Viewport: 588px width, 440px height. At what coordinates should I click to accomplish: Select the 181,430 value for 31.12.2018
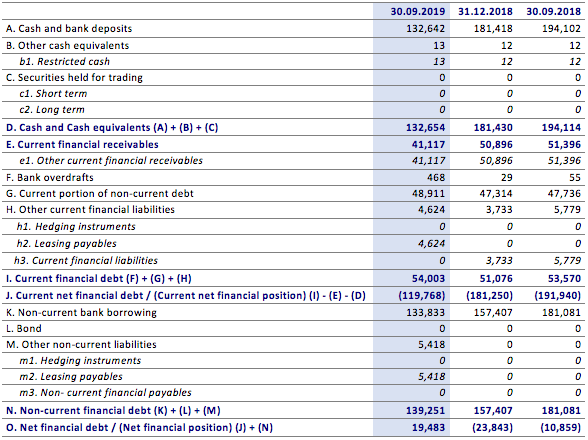tap(493, 128)
